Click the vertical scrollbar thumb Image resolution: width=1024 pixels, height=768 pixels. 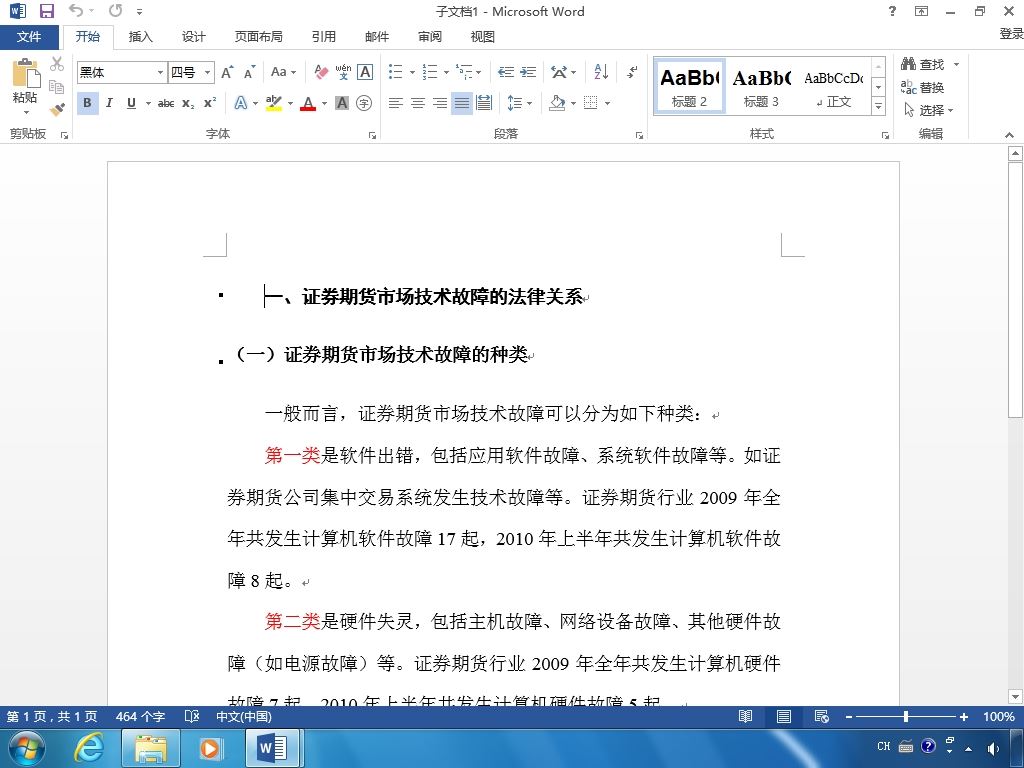1015,291
